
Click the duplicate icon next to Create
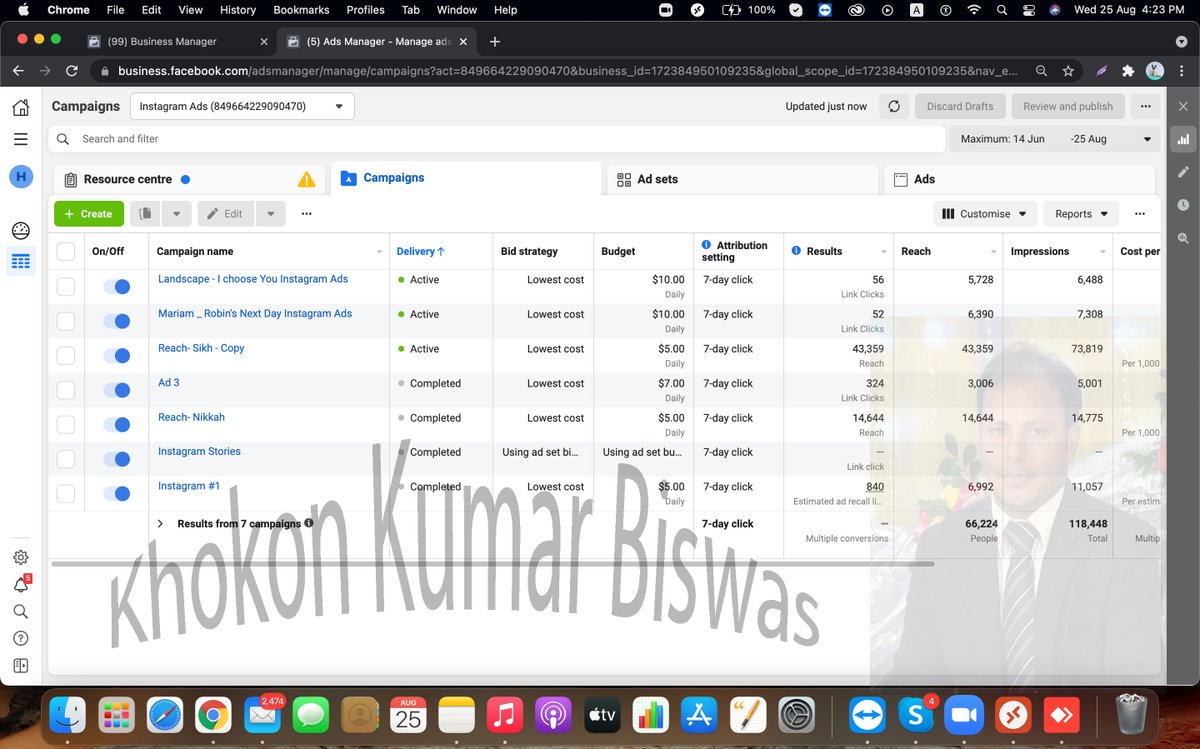(x=146, y=213)
